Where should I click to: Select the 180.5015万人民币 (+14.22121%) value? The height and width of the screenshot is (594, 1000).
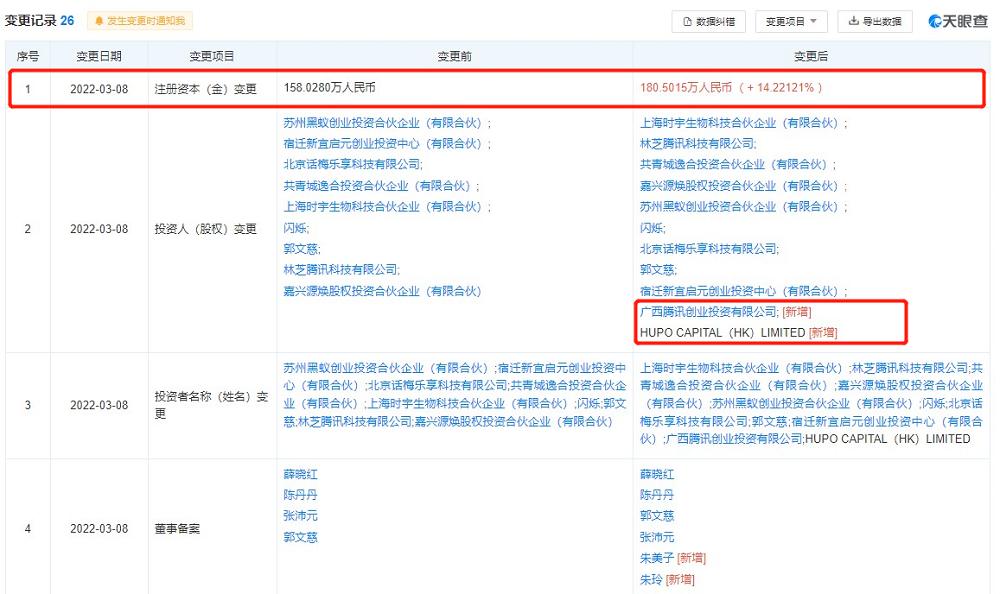coord(731,87)
